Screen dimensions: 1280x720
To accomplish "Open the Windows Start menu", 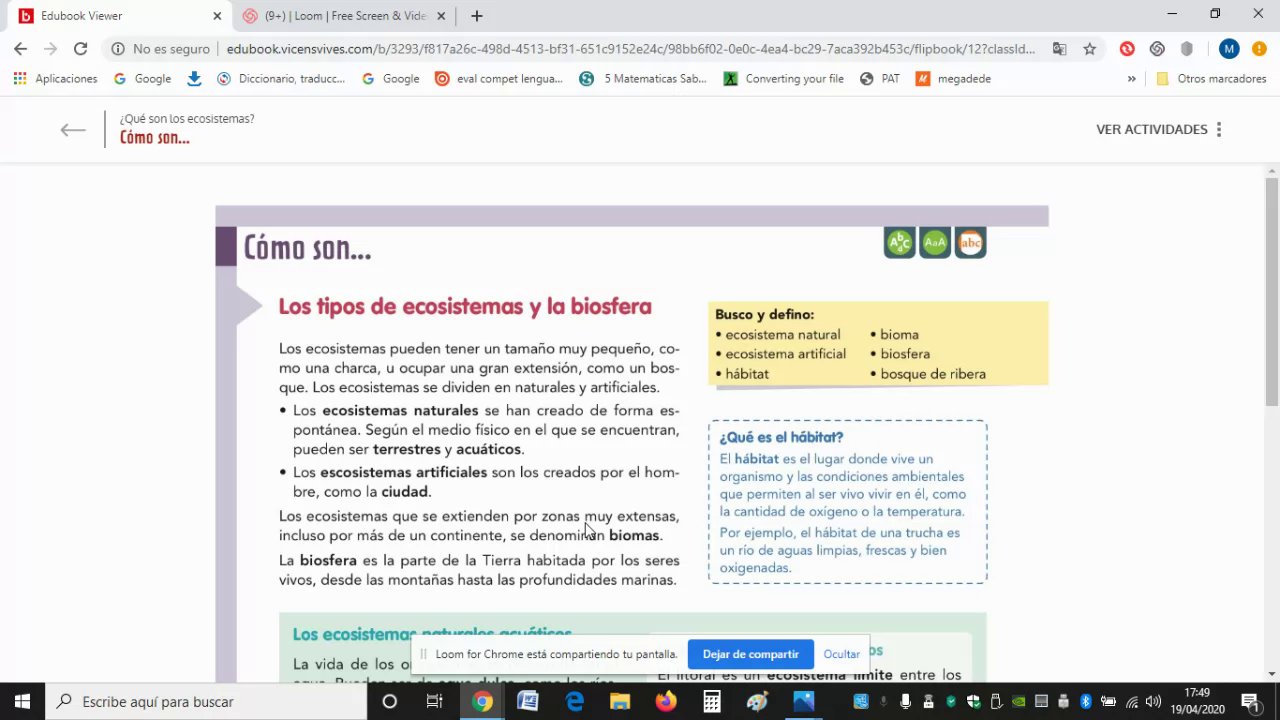I will point(22,701).
